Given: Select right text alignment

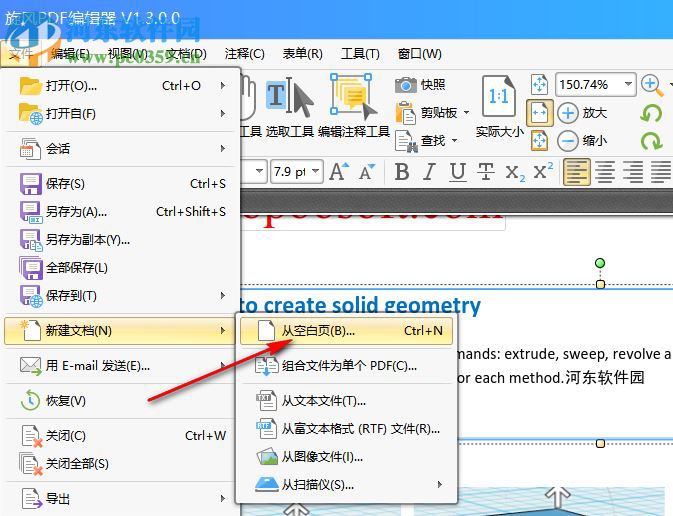Looking at the screenshot, I should coord(633,172).
